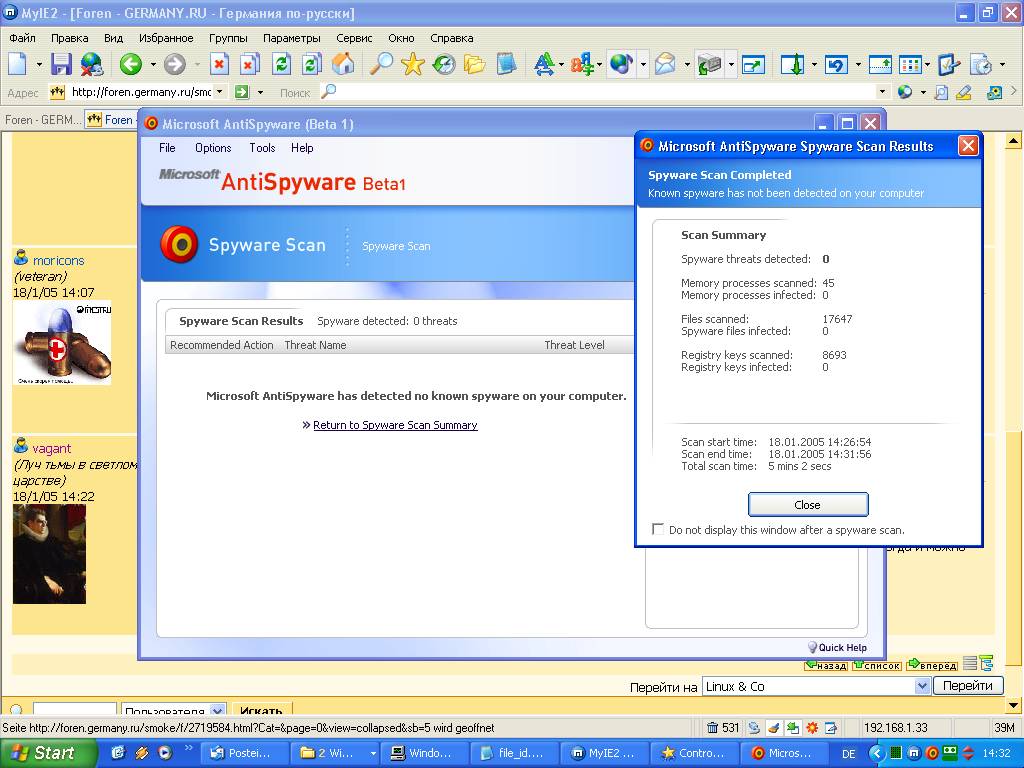This screenshot has height=768, width=1024.
Task: Click 'Return to Spyware Scan Summary' link
Action: click(x=395, y=425)
